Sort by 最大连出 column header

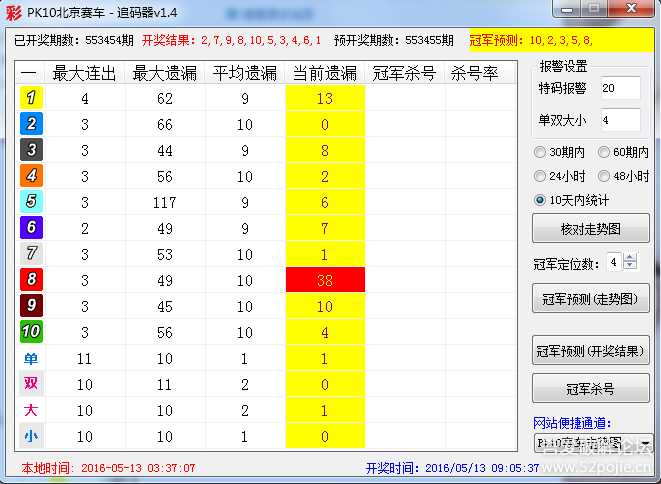84,73
